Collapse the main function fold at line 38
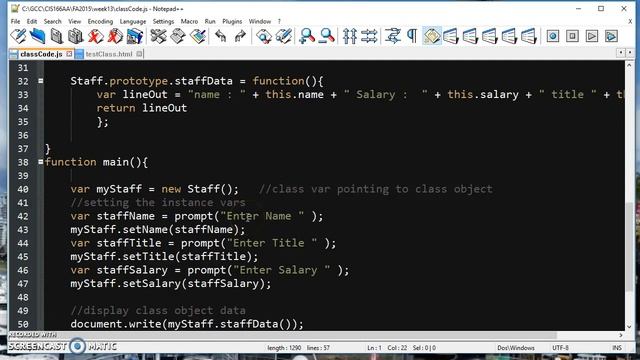 click(40, 162)
